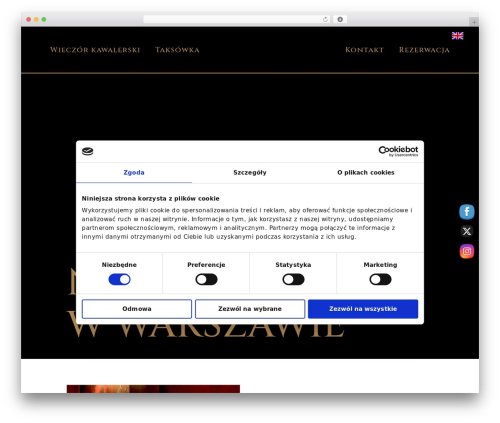Enable the Statystyka cookies switch

tap(293, 279)
